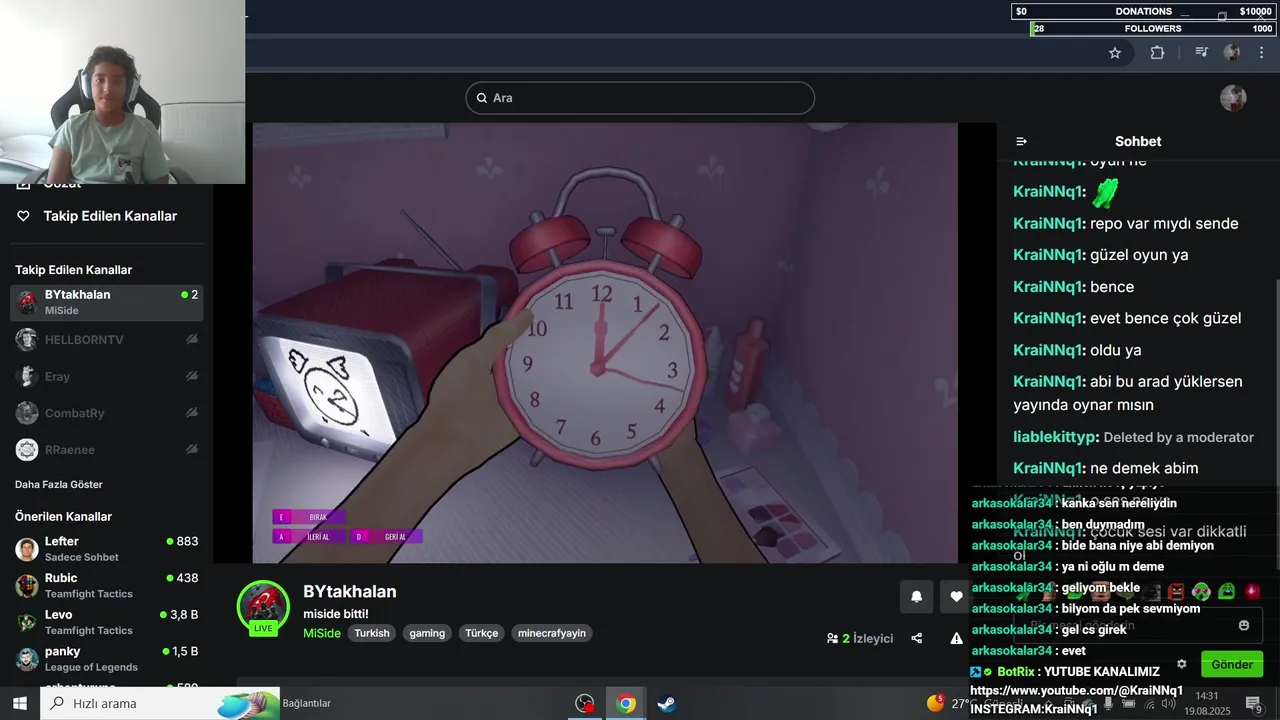Select the gaming tag
This screenshot has height=720, width=1280.
tap(427, 633)
